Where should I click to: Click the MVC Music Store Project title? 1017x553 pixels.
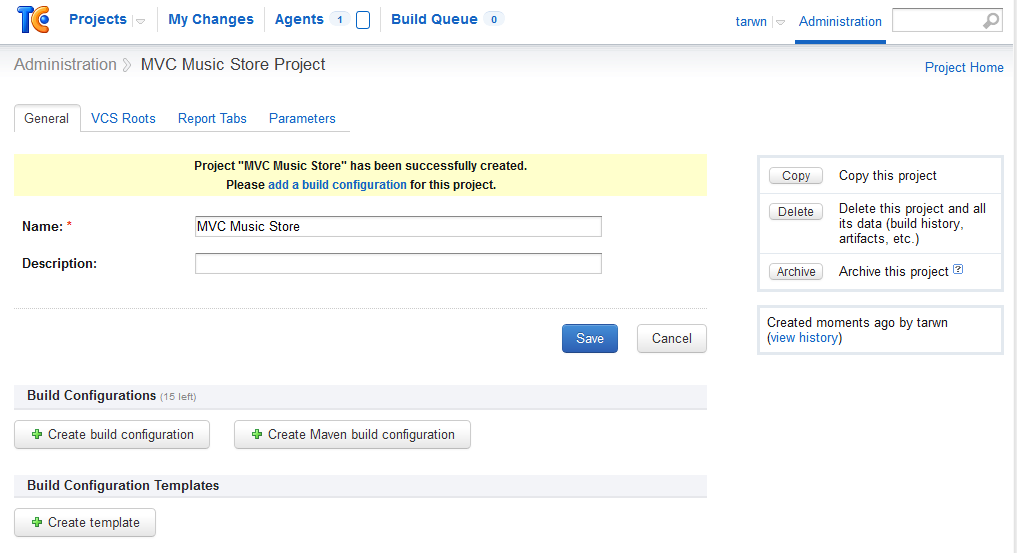tap(233, 64)
